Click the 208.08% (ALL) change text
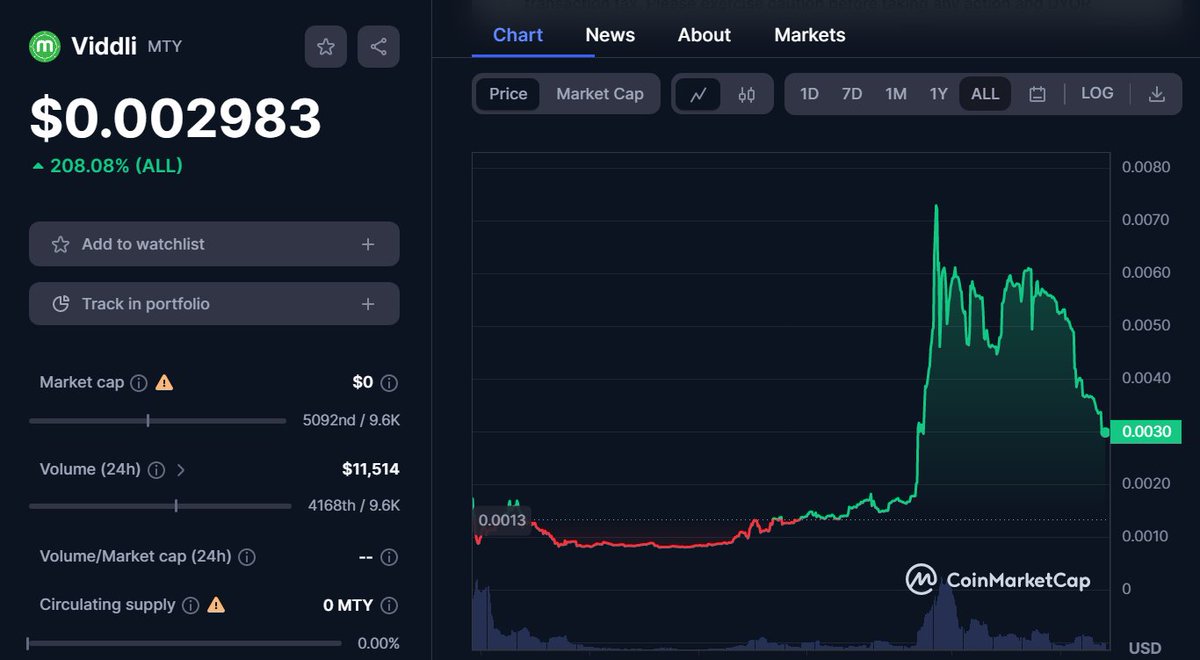This screenshot has width=1200, height=660. coord(116,166)
